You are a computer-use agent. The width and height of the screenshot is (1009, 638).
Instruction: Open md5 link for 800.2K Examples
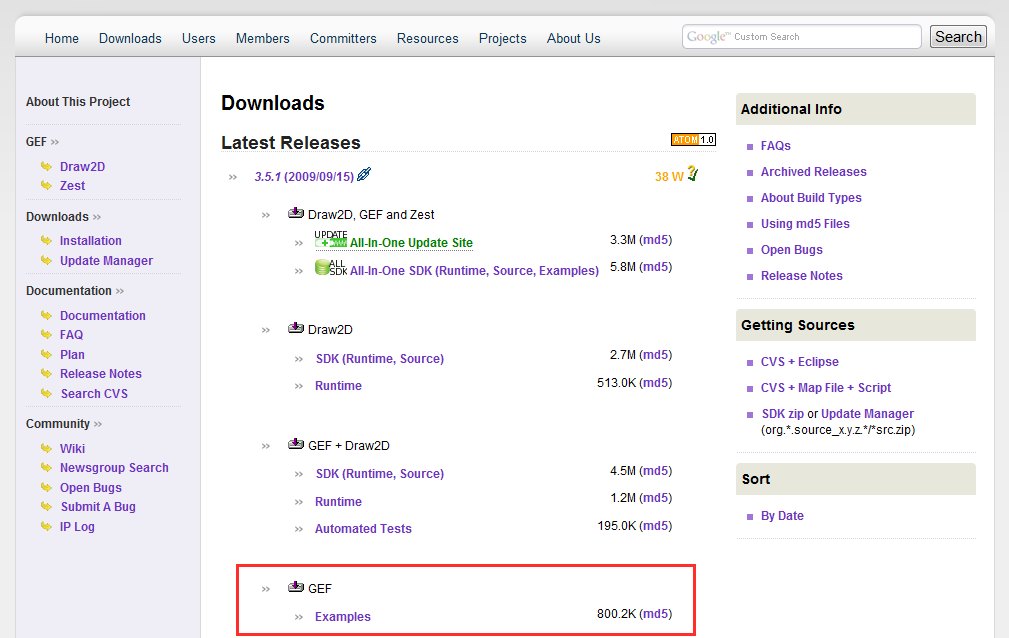656,614
